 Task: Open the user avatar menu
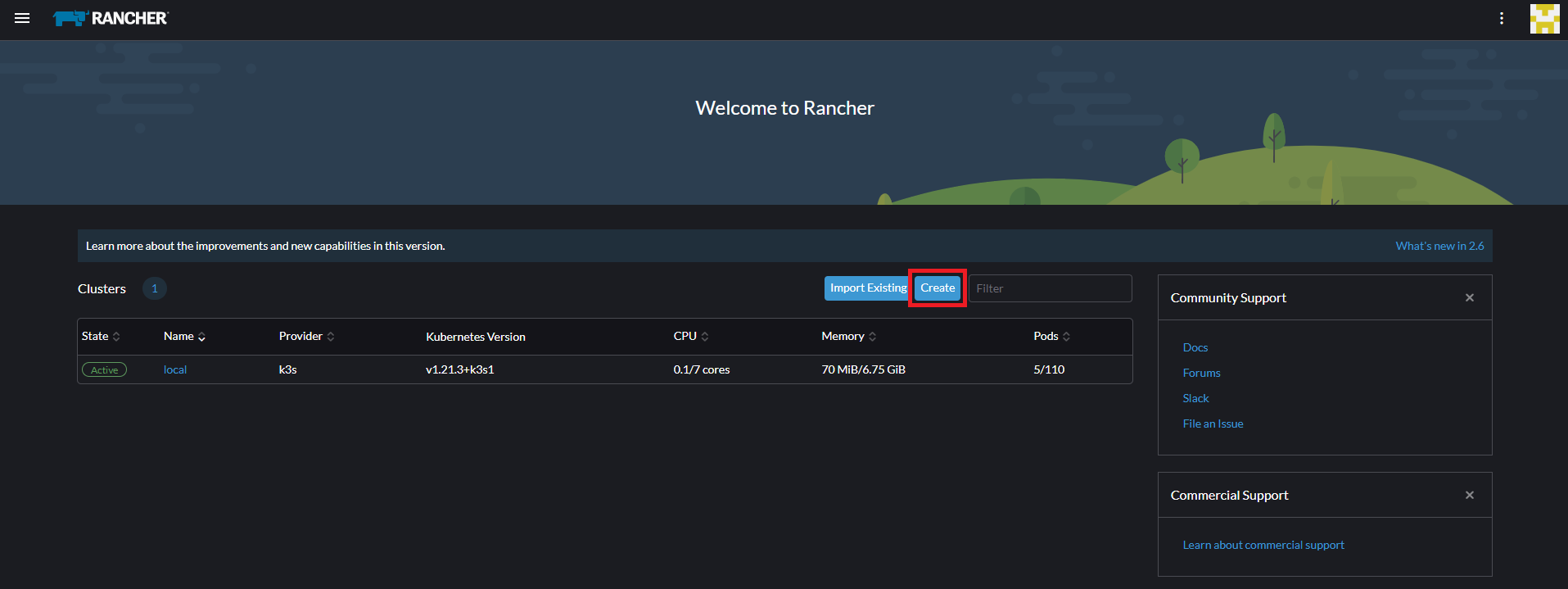pyautogui.click(x=1545, y=18)
